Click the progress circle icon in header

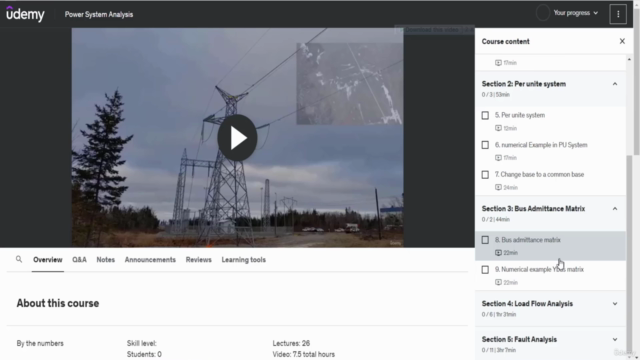[x=543, y=13]
